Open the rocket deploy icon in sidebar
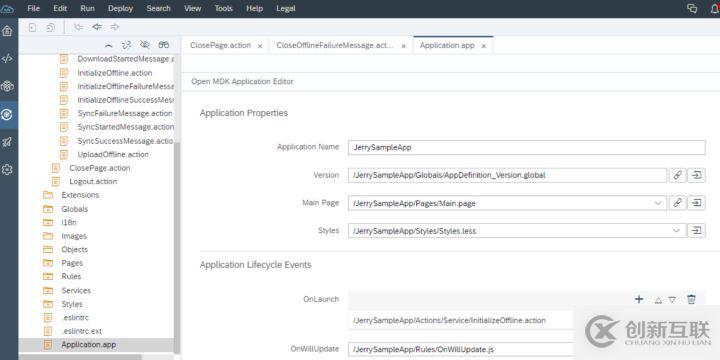The height and width of the screenshot is (360, 720). [7, 142]
